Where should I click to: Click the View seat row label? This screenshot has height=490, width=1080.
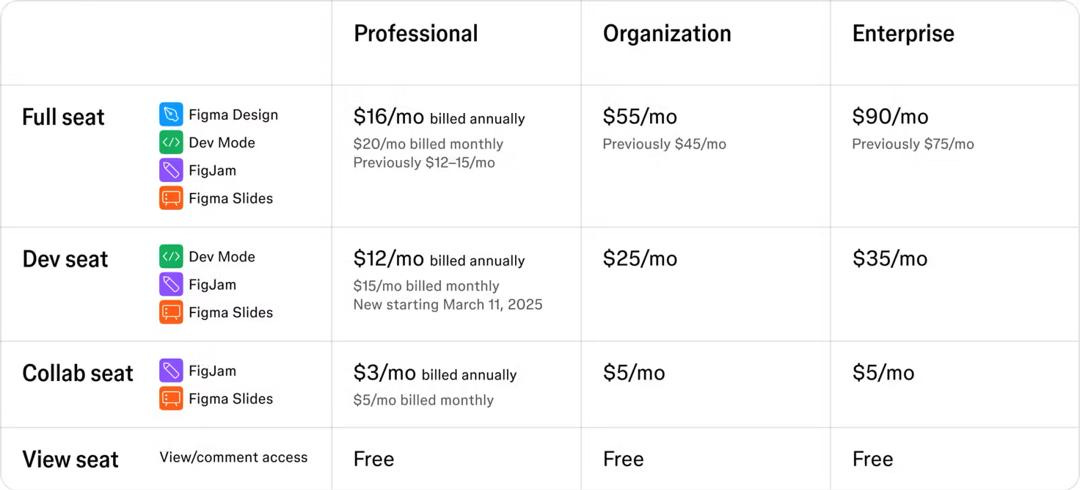[x=70, y=460]
